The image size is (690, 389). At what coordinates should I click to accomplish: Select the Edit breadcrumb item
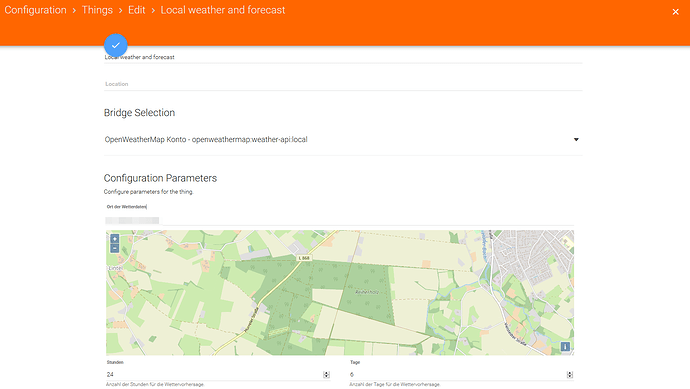[x=136, y=10]
